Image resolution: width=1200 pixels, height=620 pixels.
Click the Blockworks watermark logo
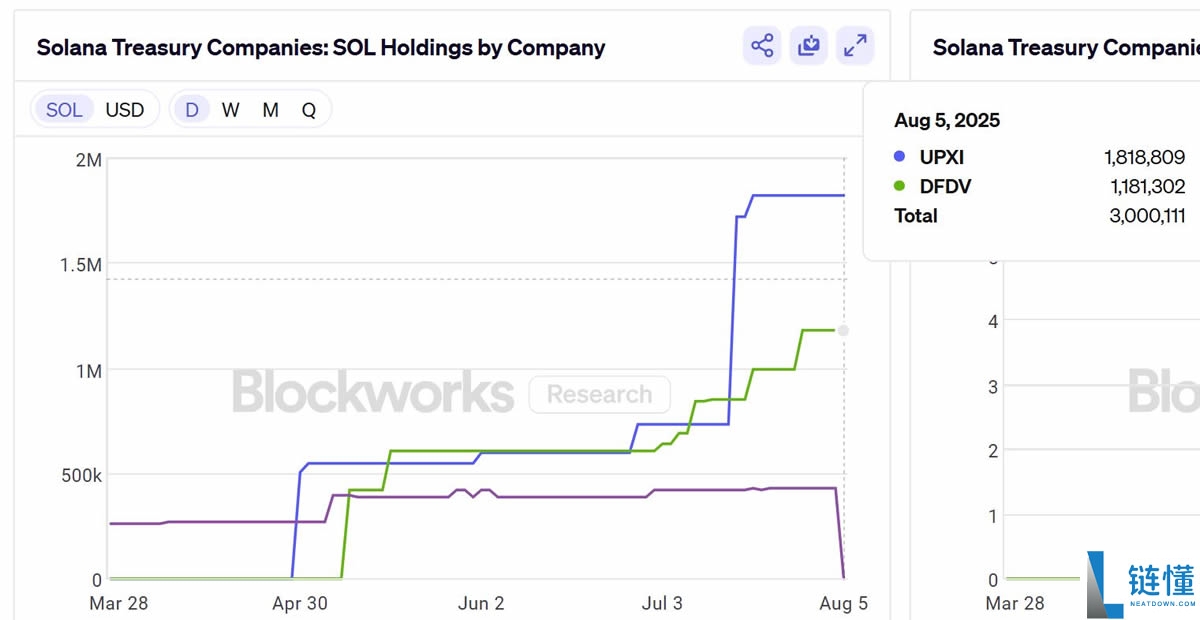(373, 393)
